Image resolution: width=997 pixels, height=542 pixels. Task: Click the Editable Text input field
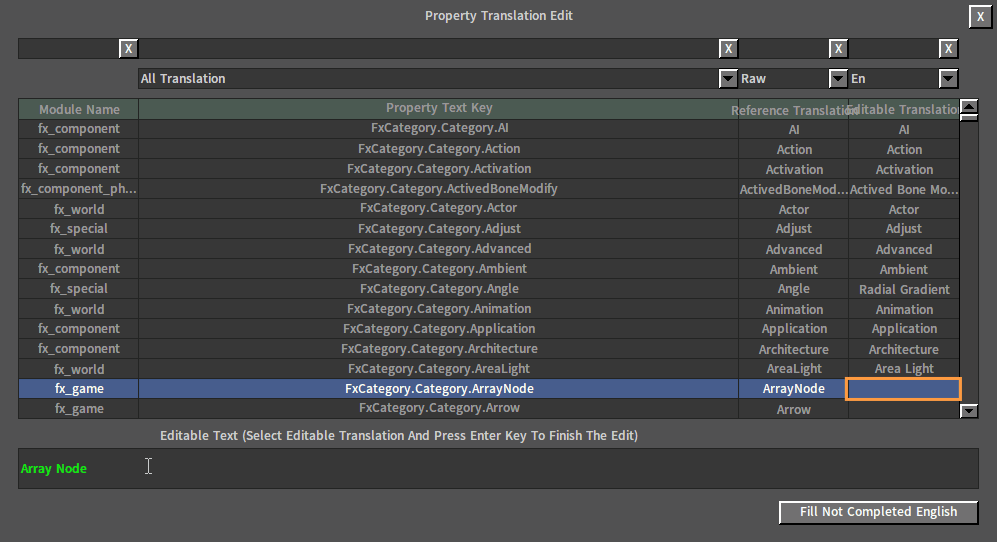click(x=497, y=468)
